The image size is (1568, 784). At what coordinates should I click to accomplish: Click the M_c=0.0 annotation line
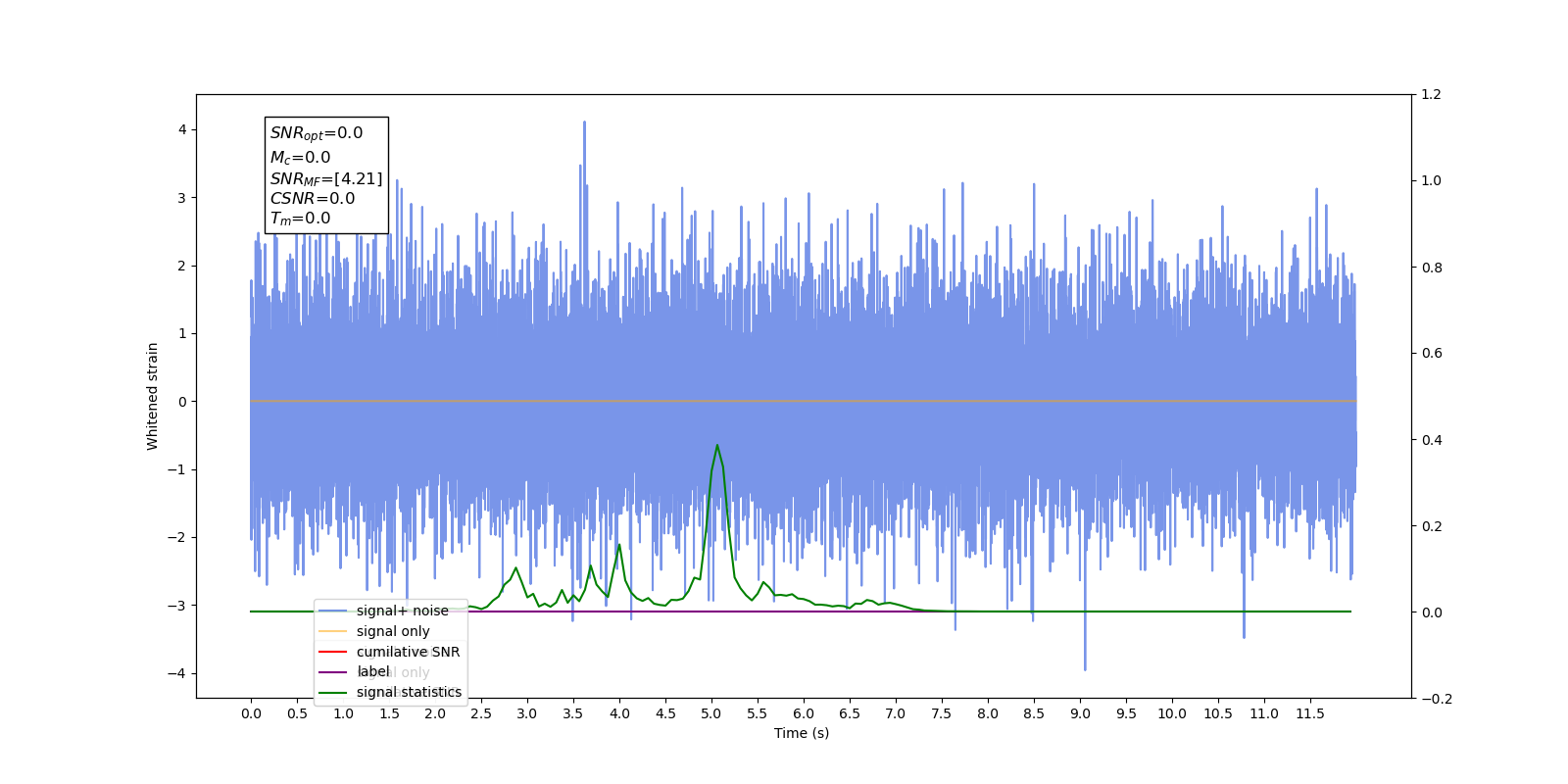coord(300,157)
